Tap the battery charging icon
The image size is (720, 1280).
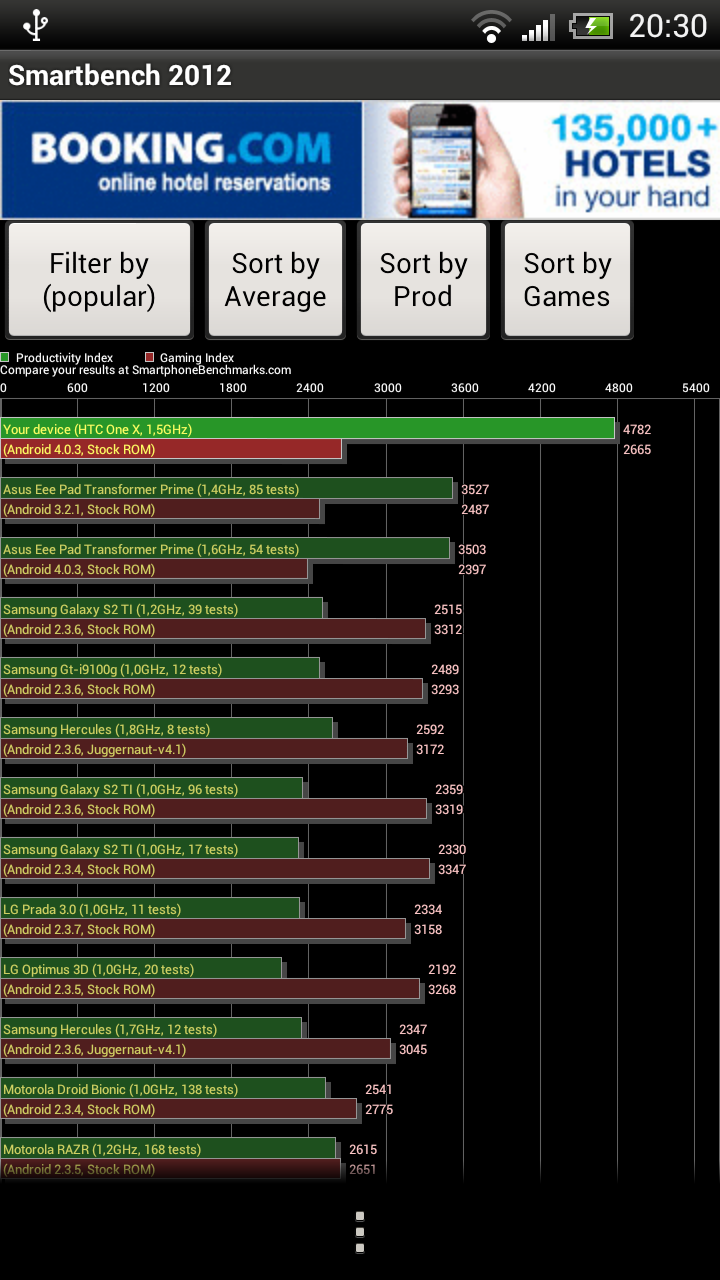590,26
